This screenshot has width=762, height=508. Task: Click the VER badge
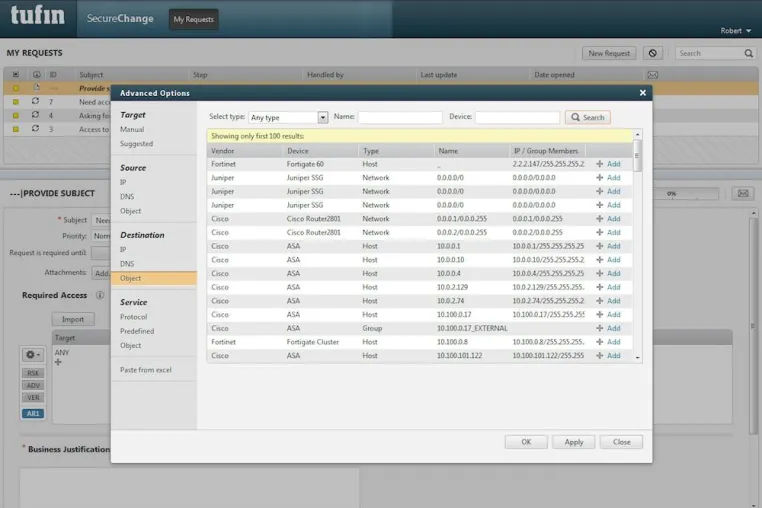pyautogui.click(x=33, y=397)
